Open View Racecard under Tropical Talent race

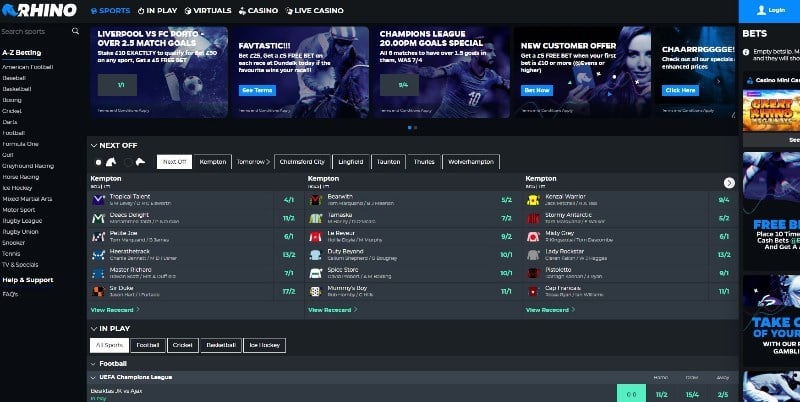pyautogui.click(x=115, y=310)
